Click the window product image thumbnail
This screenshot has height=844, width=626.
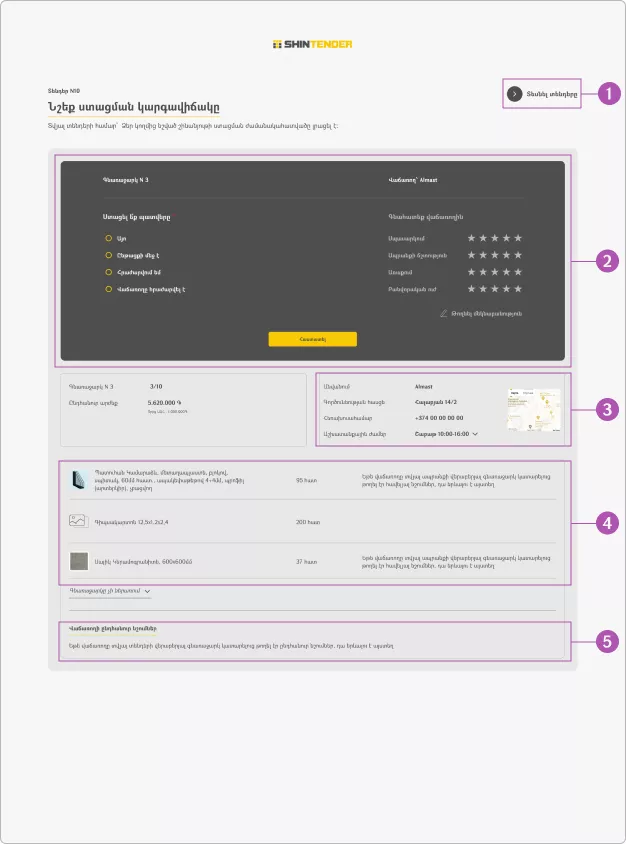coord(78,480)
